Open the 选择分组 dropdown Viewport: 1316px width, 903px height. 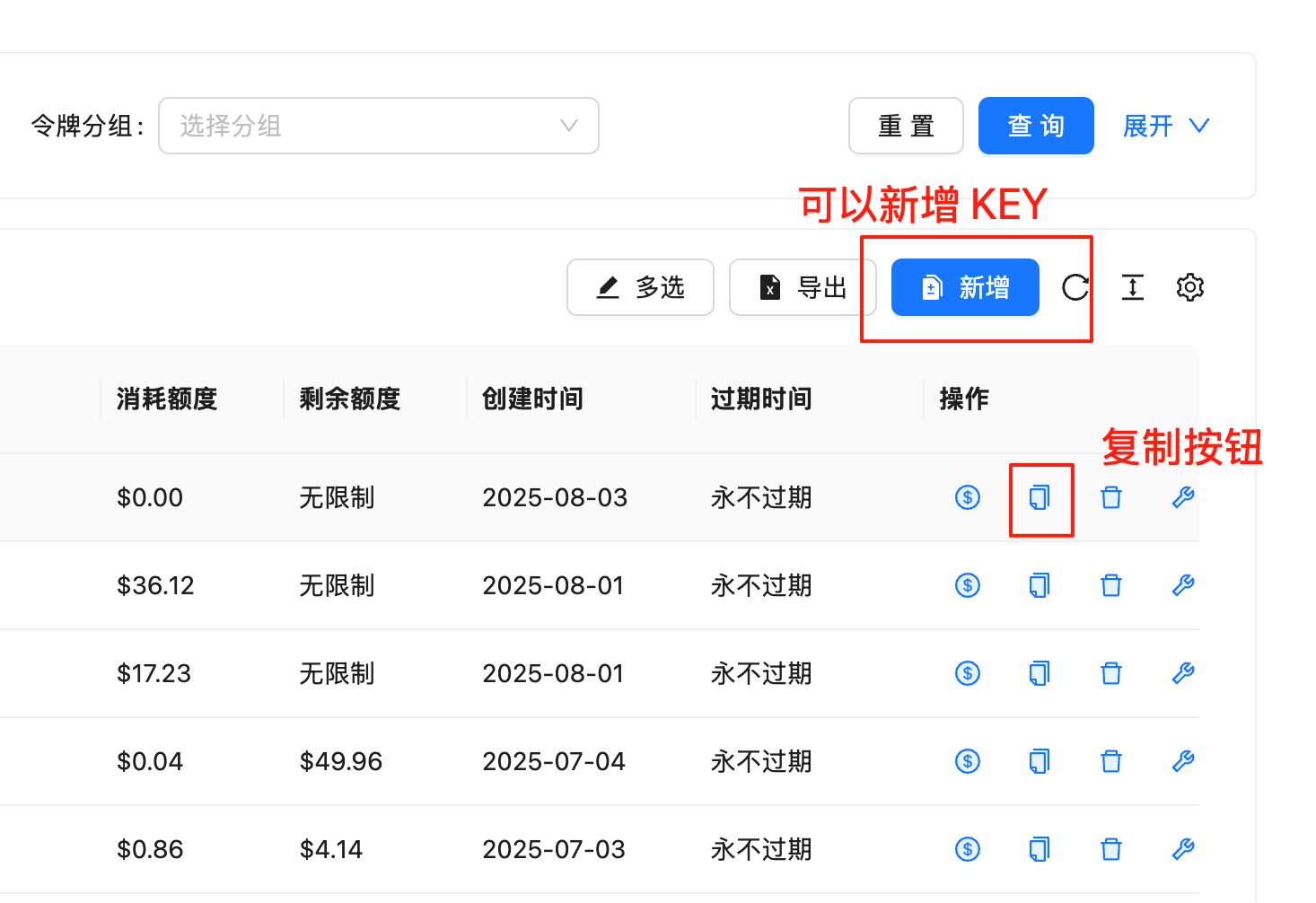[x=378, y=126]
